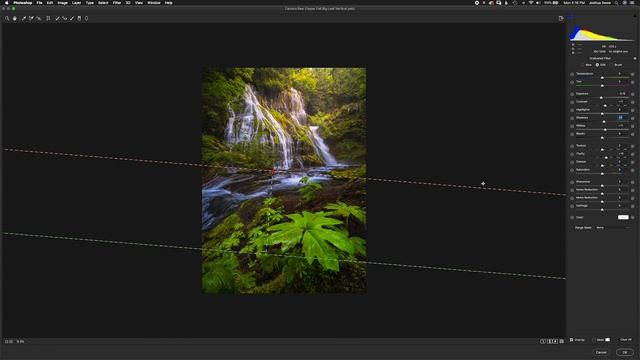
Task: Click the plus icon beside Clarity
Action: point(633,154)
